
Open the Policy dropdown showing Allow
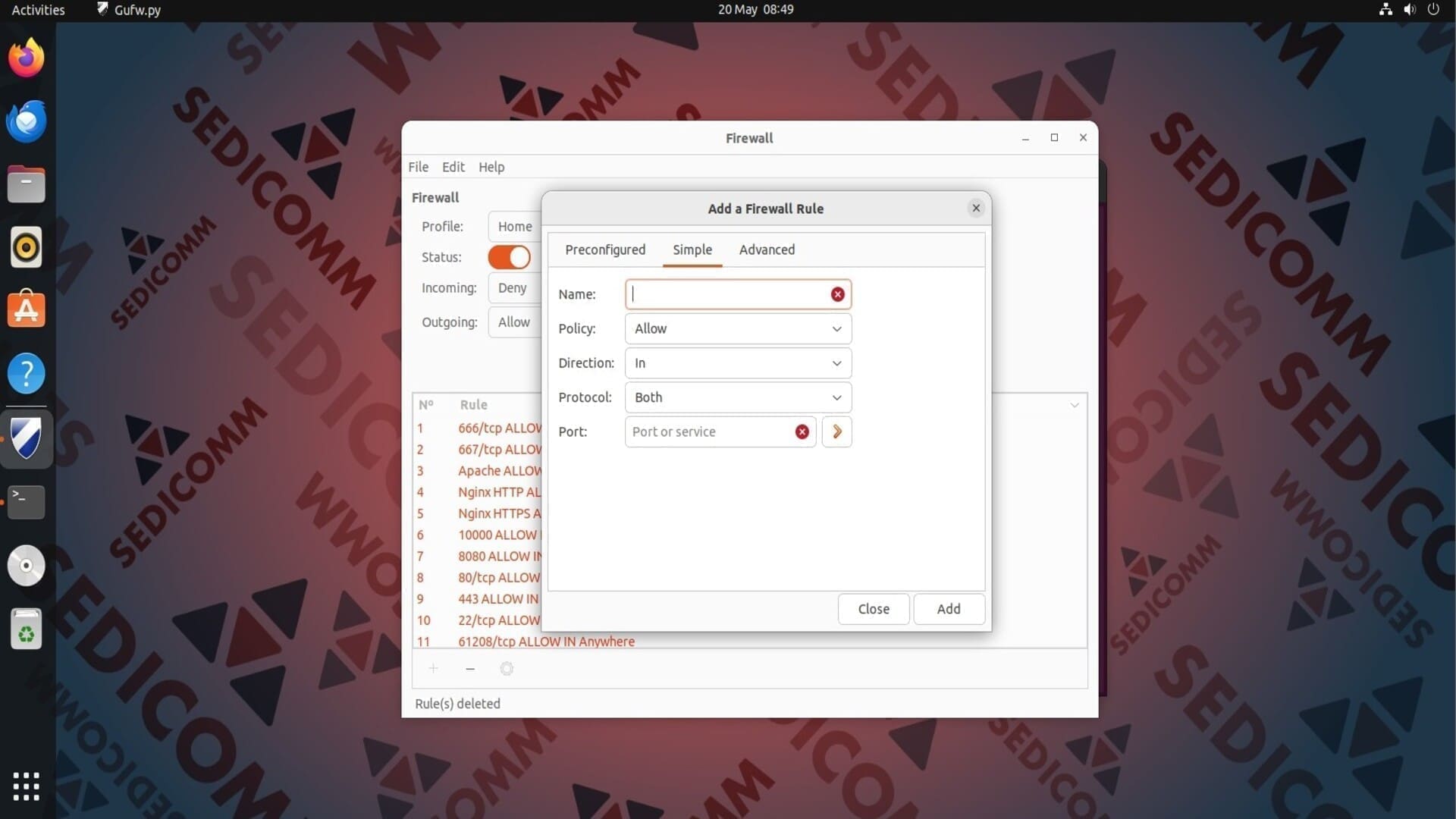[x=737, y=328]
